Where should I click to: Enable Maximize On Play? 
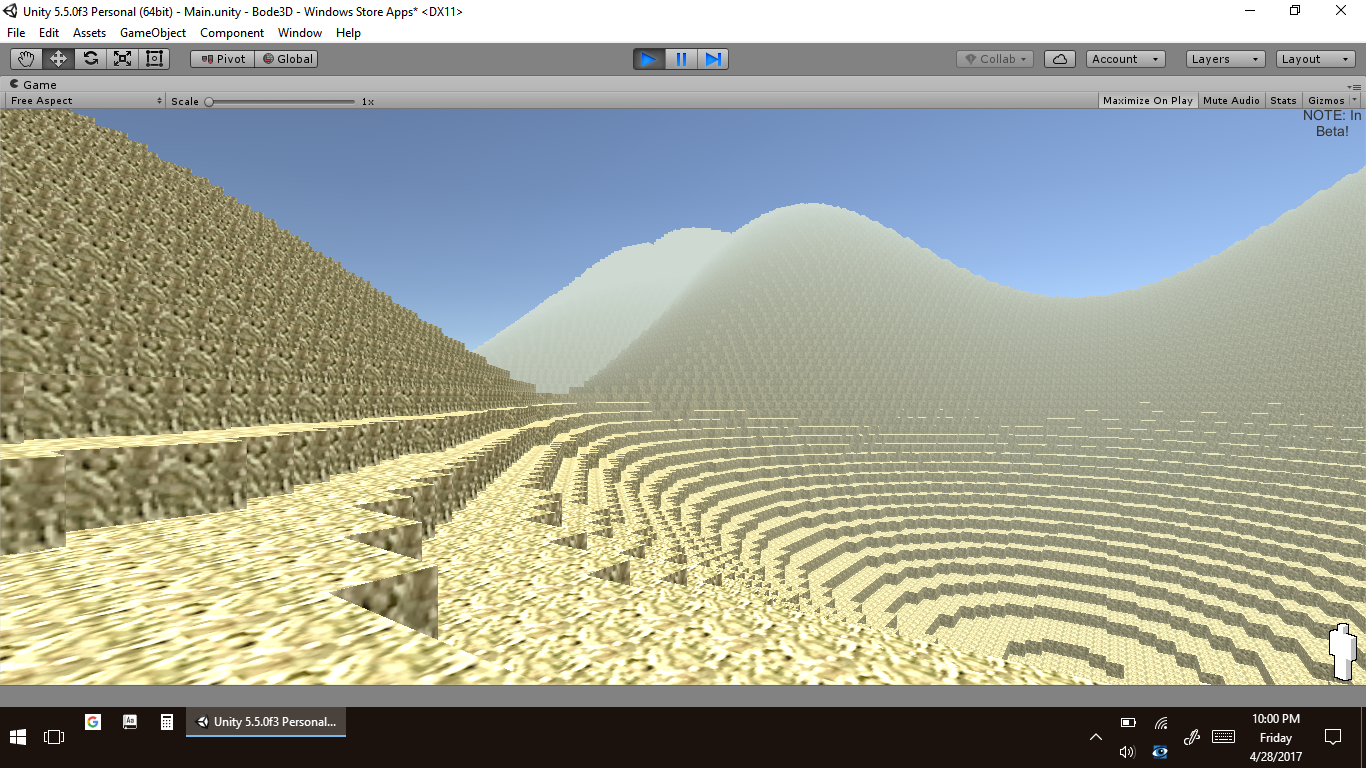(1147, 101)
